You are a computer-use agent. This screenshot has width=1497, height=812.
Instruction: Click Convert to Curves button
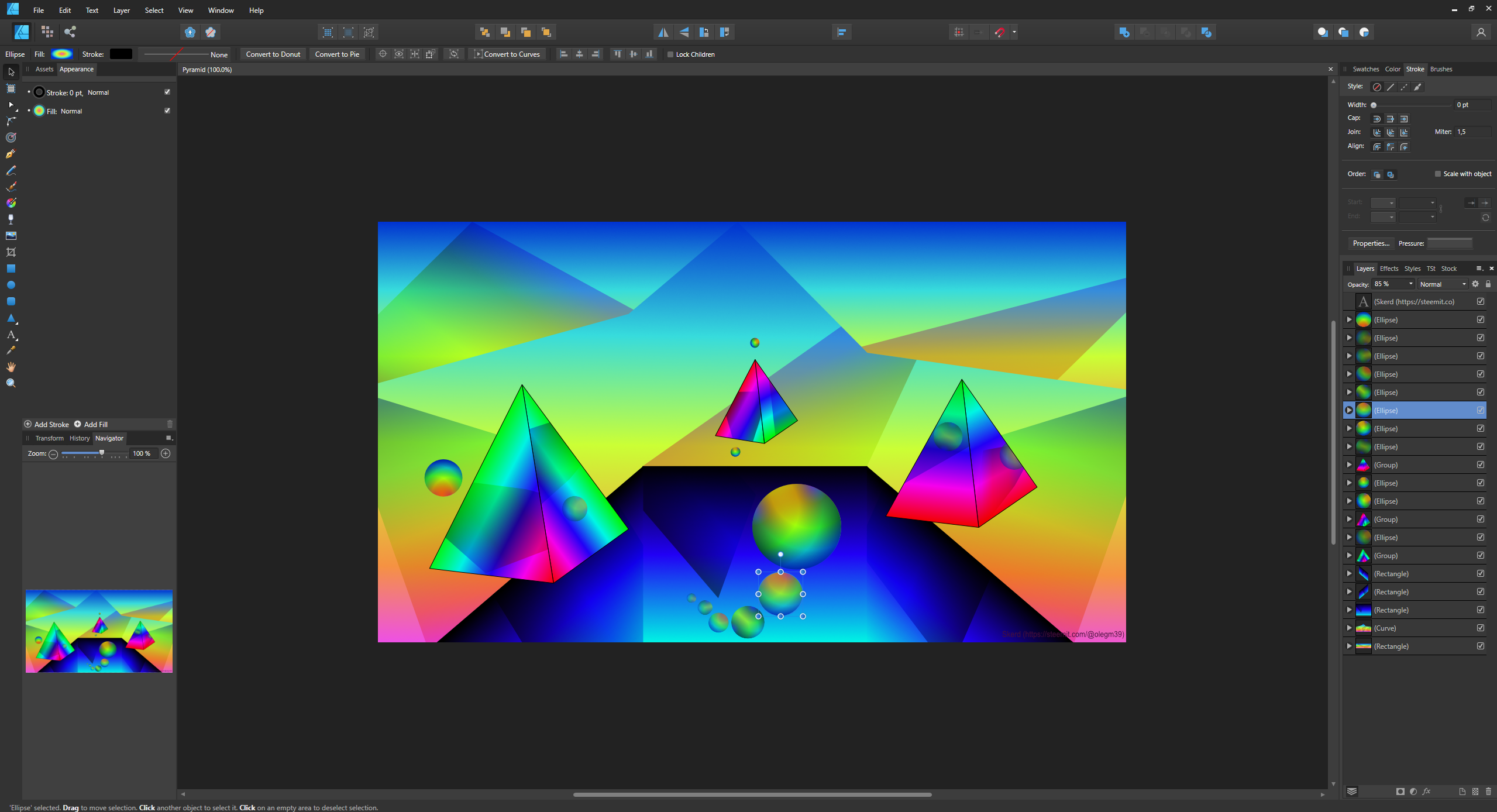(507, 54)
